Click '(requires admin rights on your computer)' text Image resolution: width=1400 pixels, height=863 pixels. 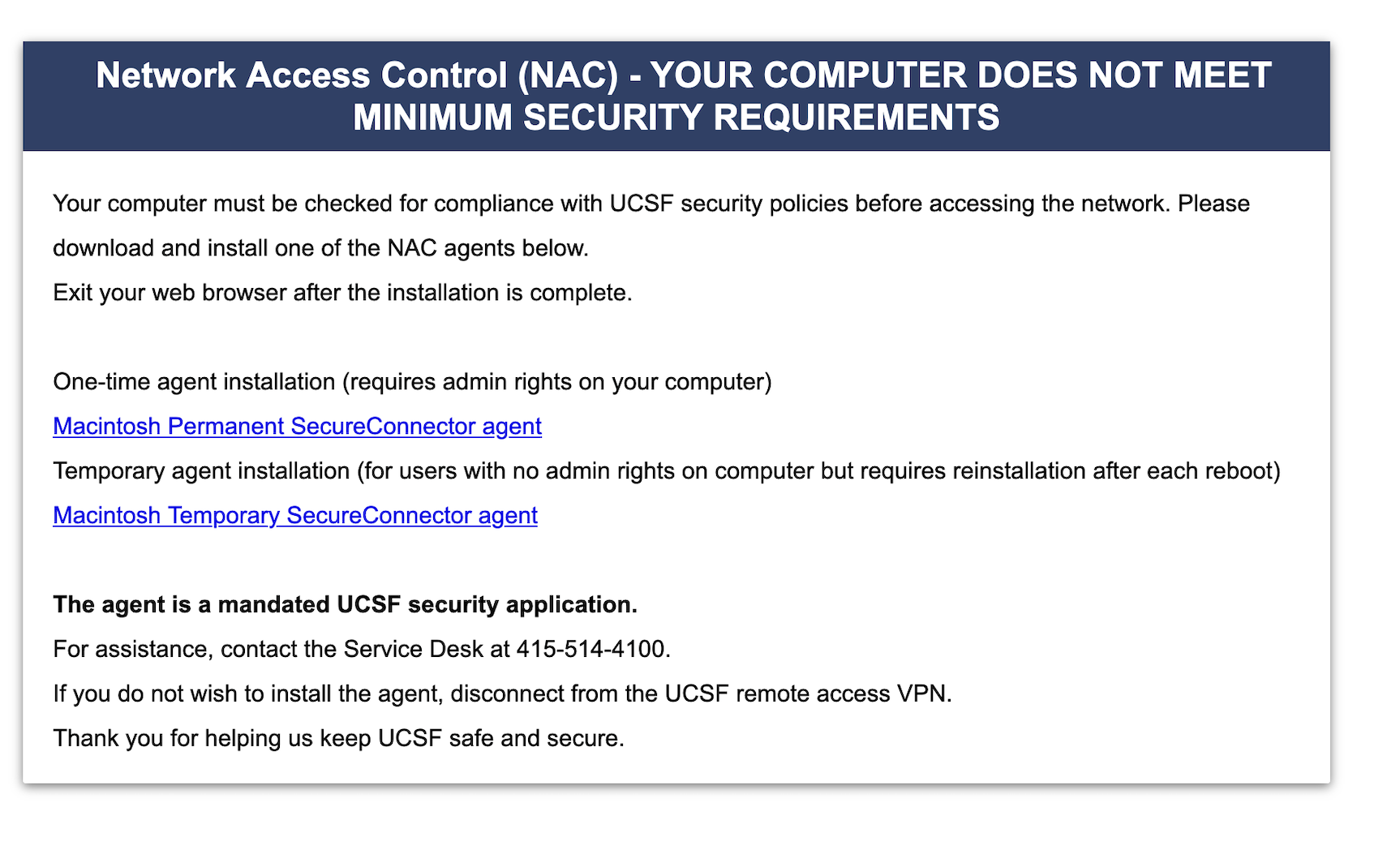coord(556,382)
